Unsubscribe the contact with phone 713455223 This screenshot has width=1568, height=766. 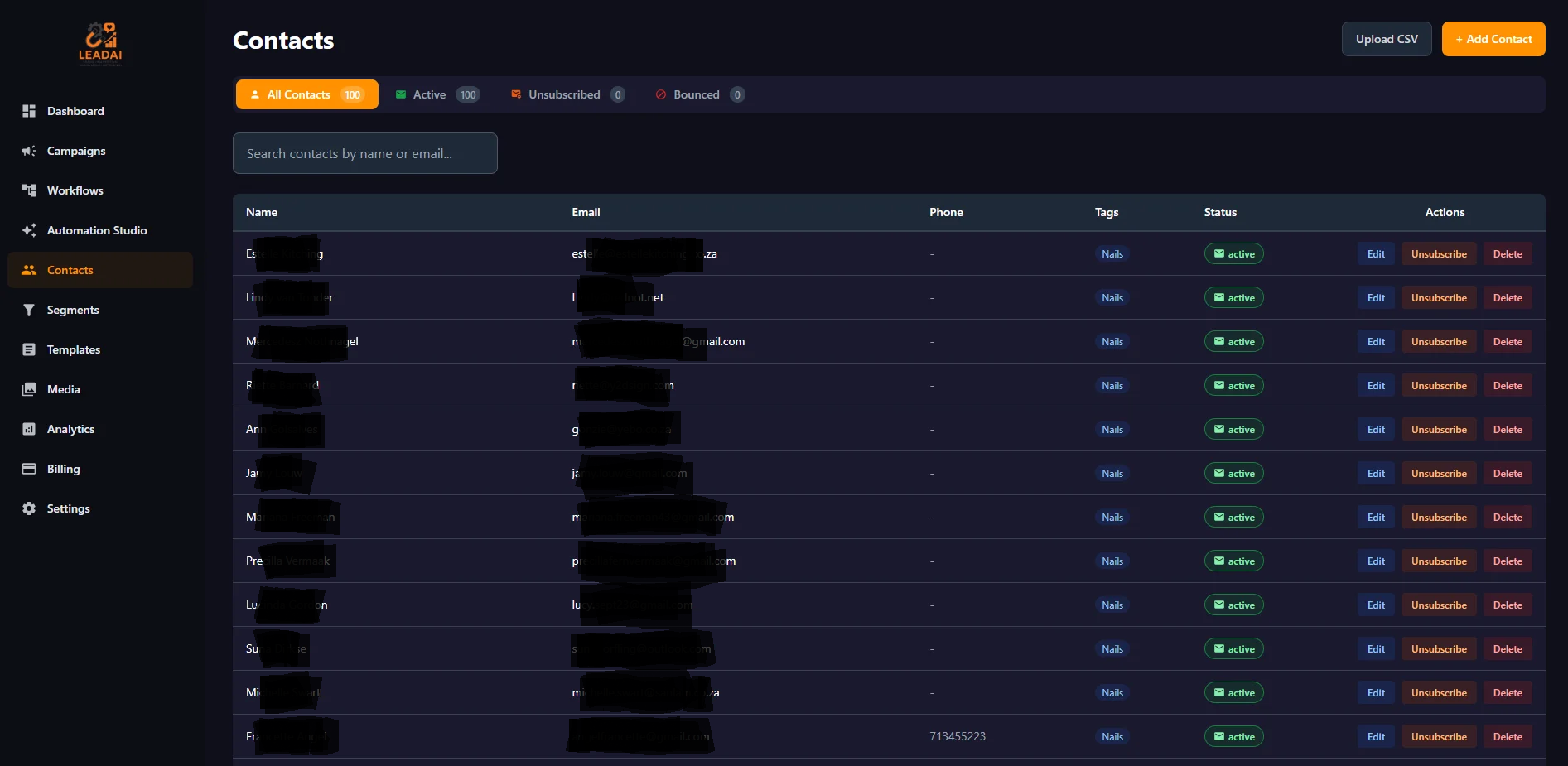coord(1439,736)
